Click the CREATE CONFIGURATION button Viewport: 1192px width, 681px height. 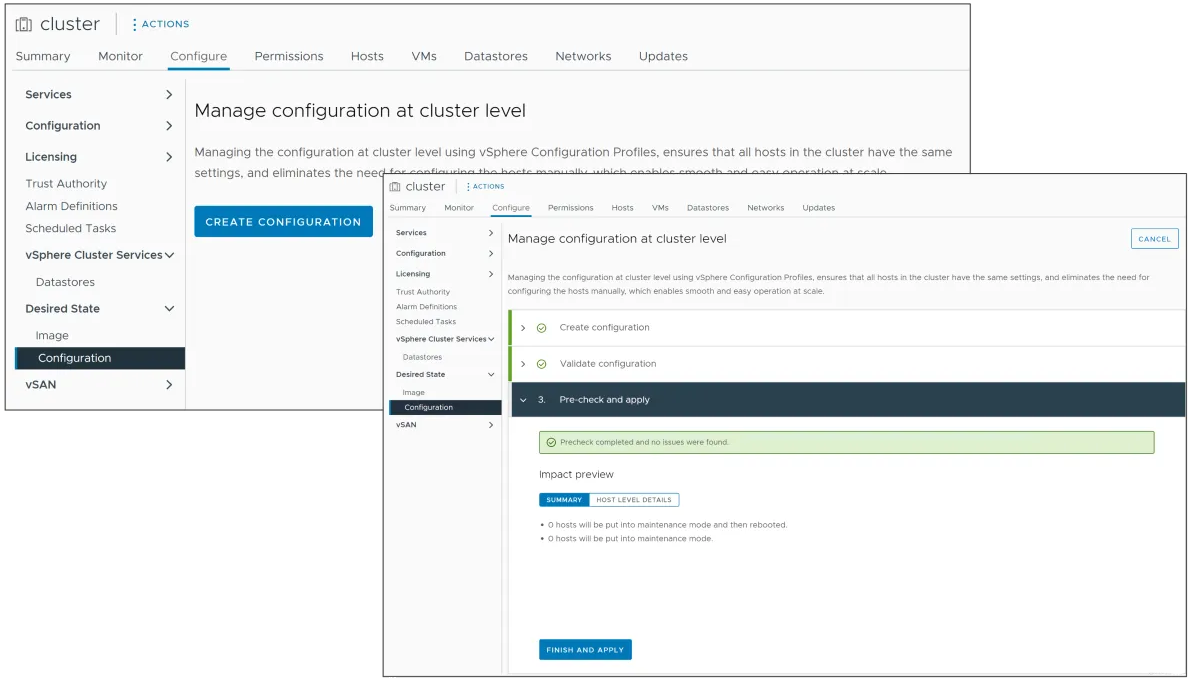(284, 222)
